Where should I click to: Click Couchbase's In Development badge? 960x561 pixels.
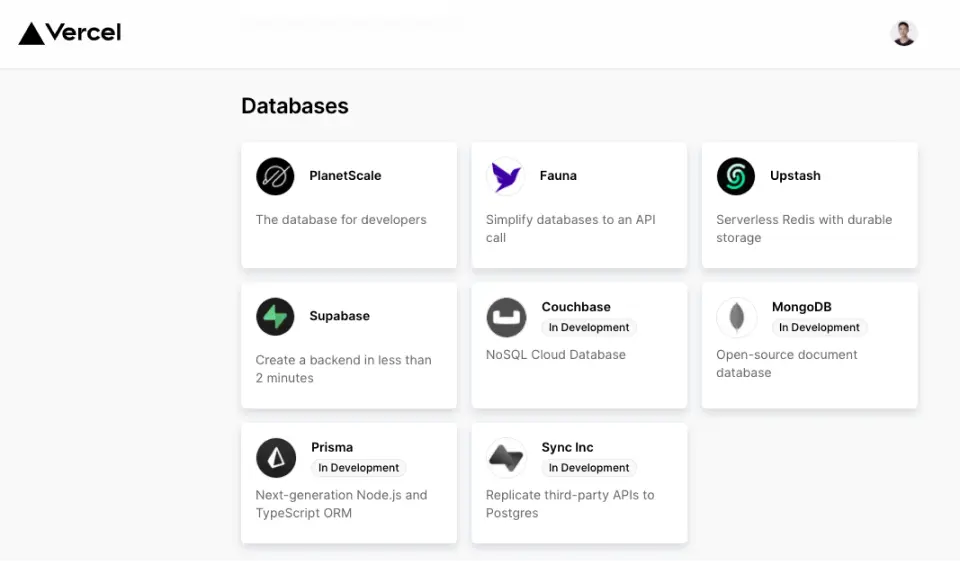589,327
